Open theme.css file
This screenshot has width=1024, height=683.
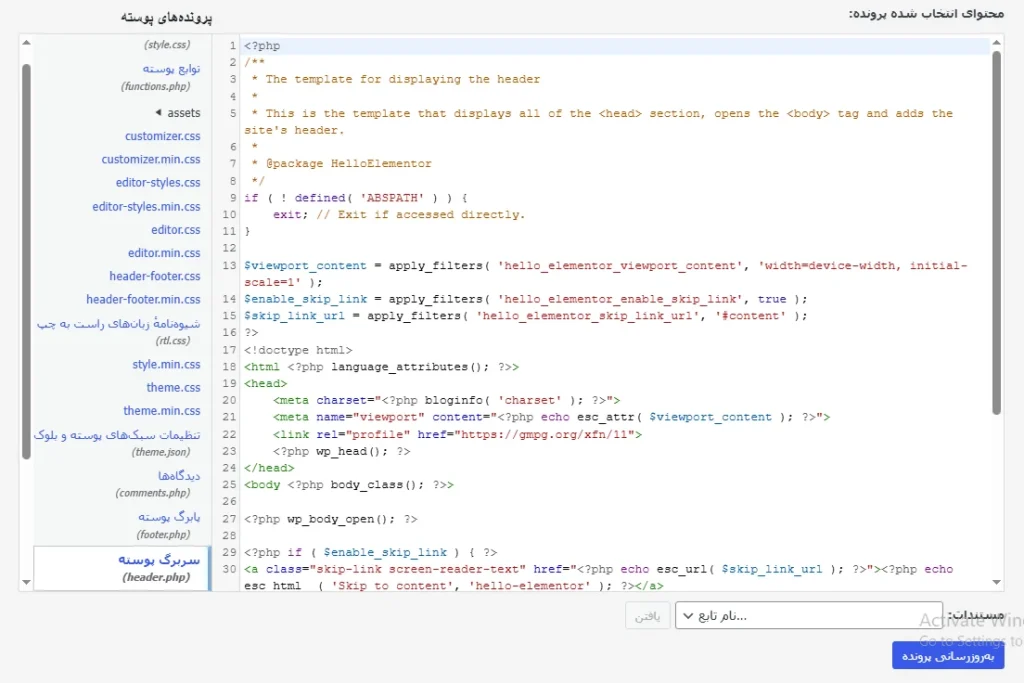pyautogui.click(x=173, y=387)
